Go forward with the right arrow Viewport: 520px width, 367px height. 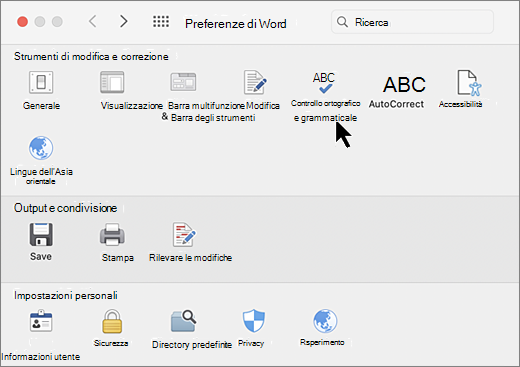tap(124, 21)
